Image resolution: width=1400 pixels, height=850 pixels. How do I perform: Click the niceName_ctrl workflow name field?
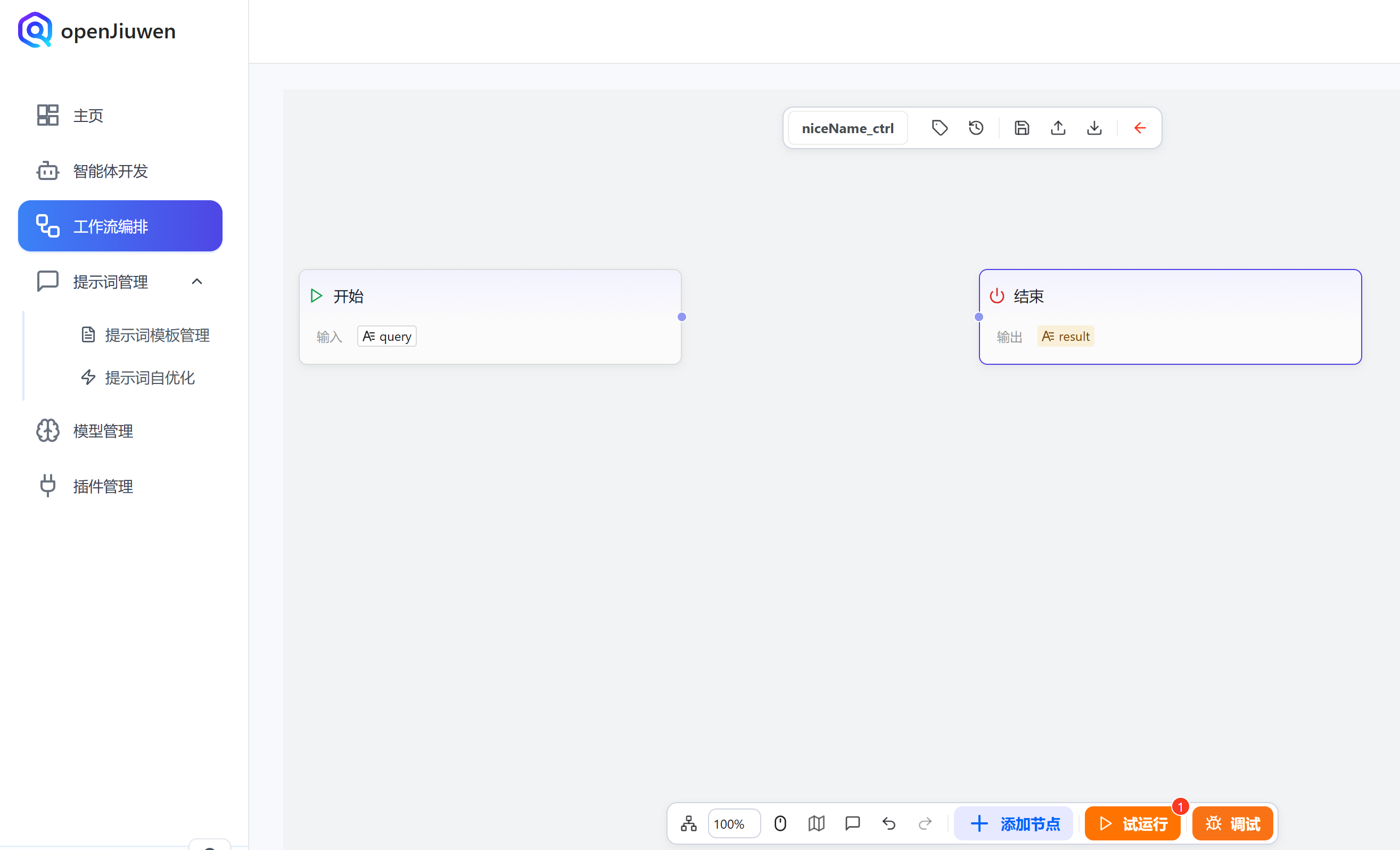[x=846, y=128]
